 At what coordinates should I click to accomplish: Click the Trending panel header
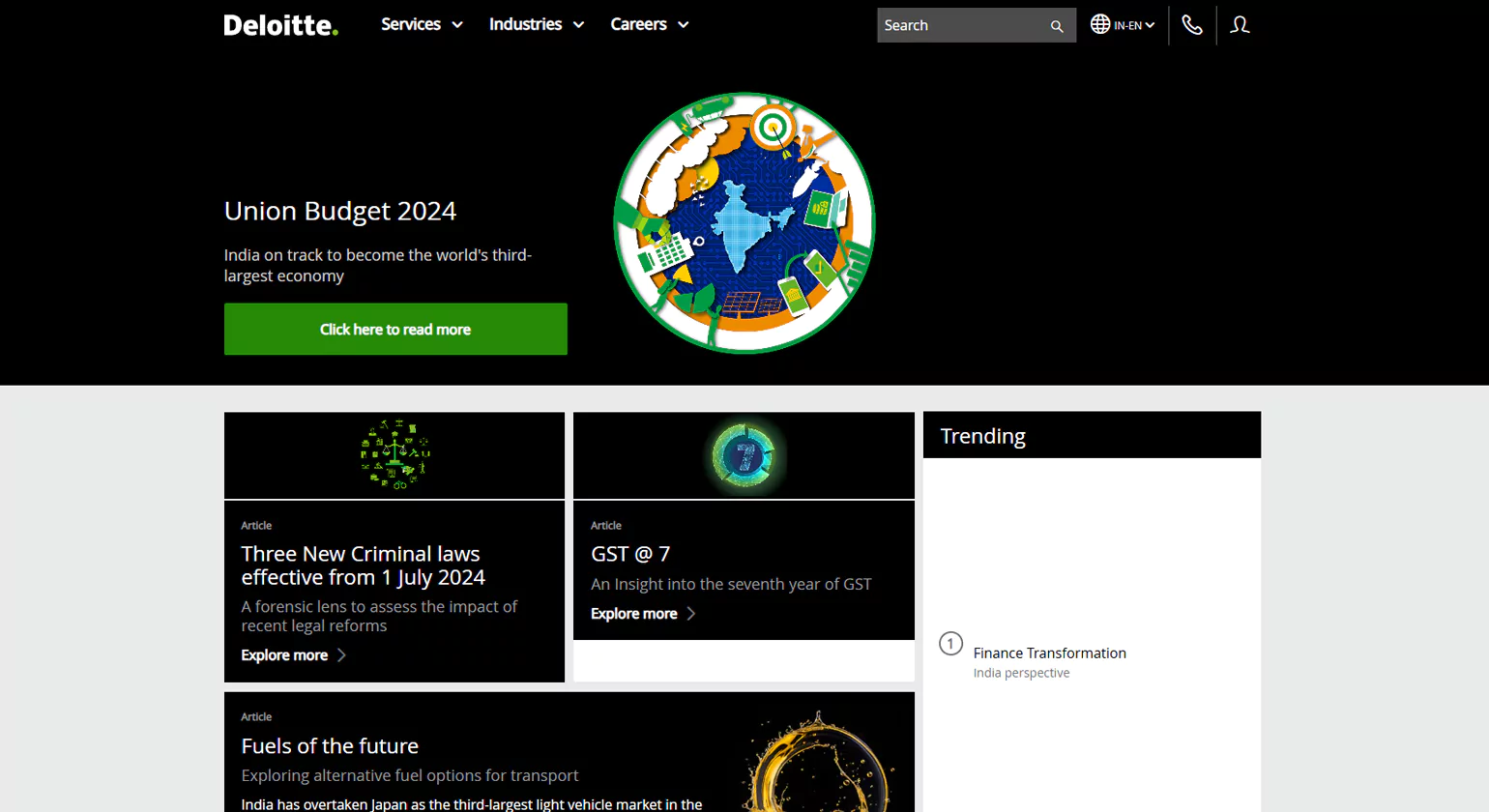[982, 436]
